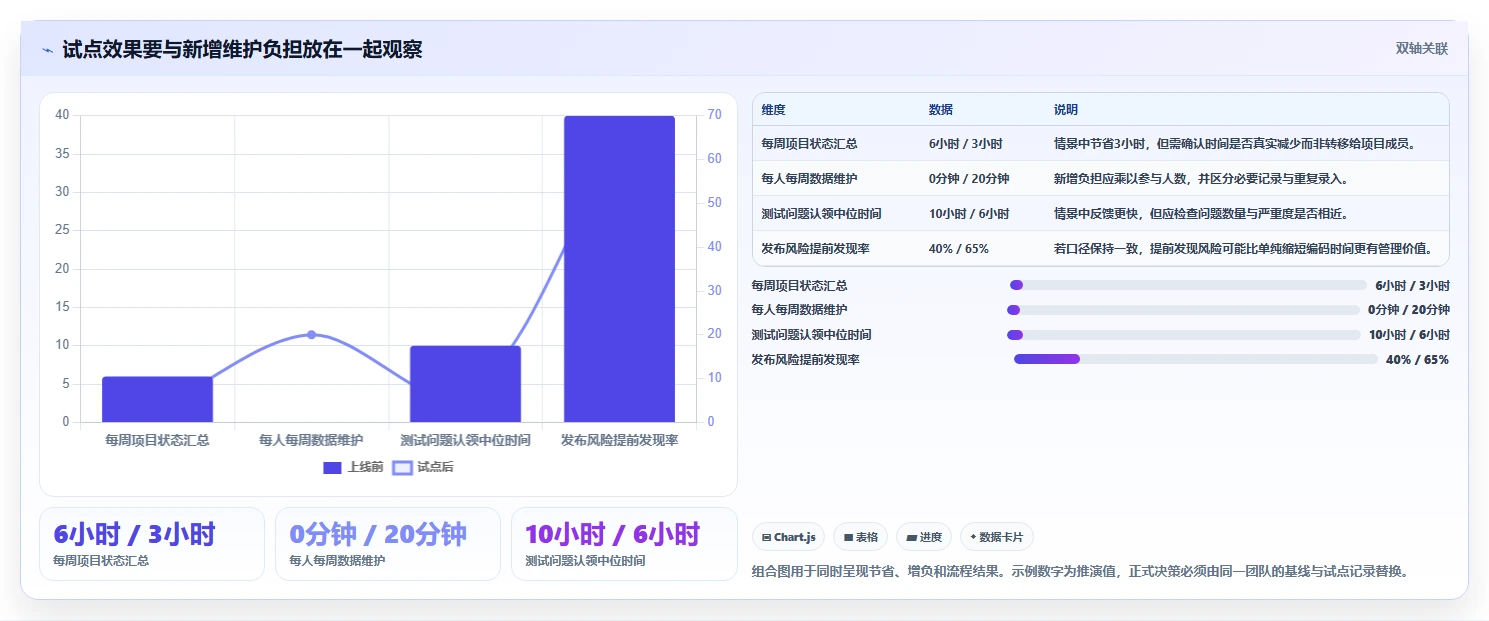This screenshot has width=1489, height=621.
Task: Click the tall 发布风险提前发现率 bar
Action: (x=619, y=269)
